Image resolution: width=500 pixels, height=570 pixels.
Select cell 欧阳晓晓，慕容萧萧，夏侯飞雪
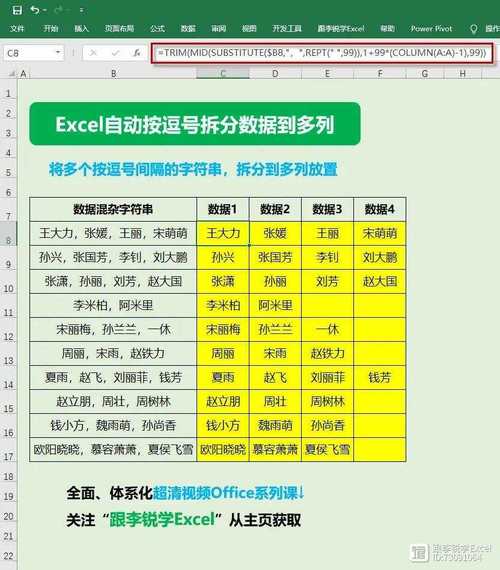[x=113, y=449]
